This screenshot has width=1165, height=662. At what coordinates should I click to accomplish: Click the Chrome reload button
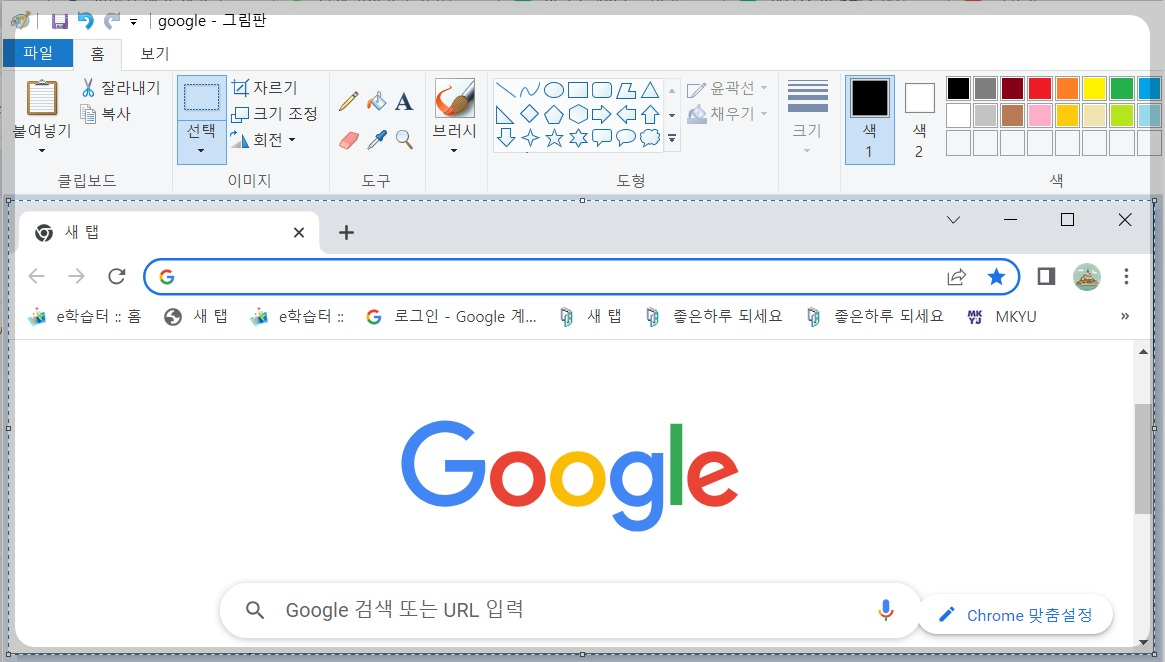click(x=117, y=276)
